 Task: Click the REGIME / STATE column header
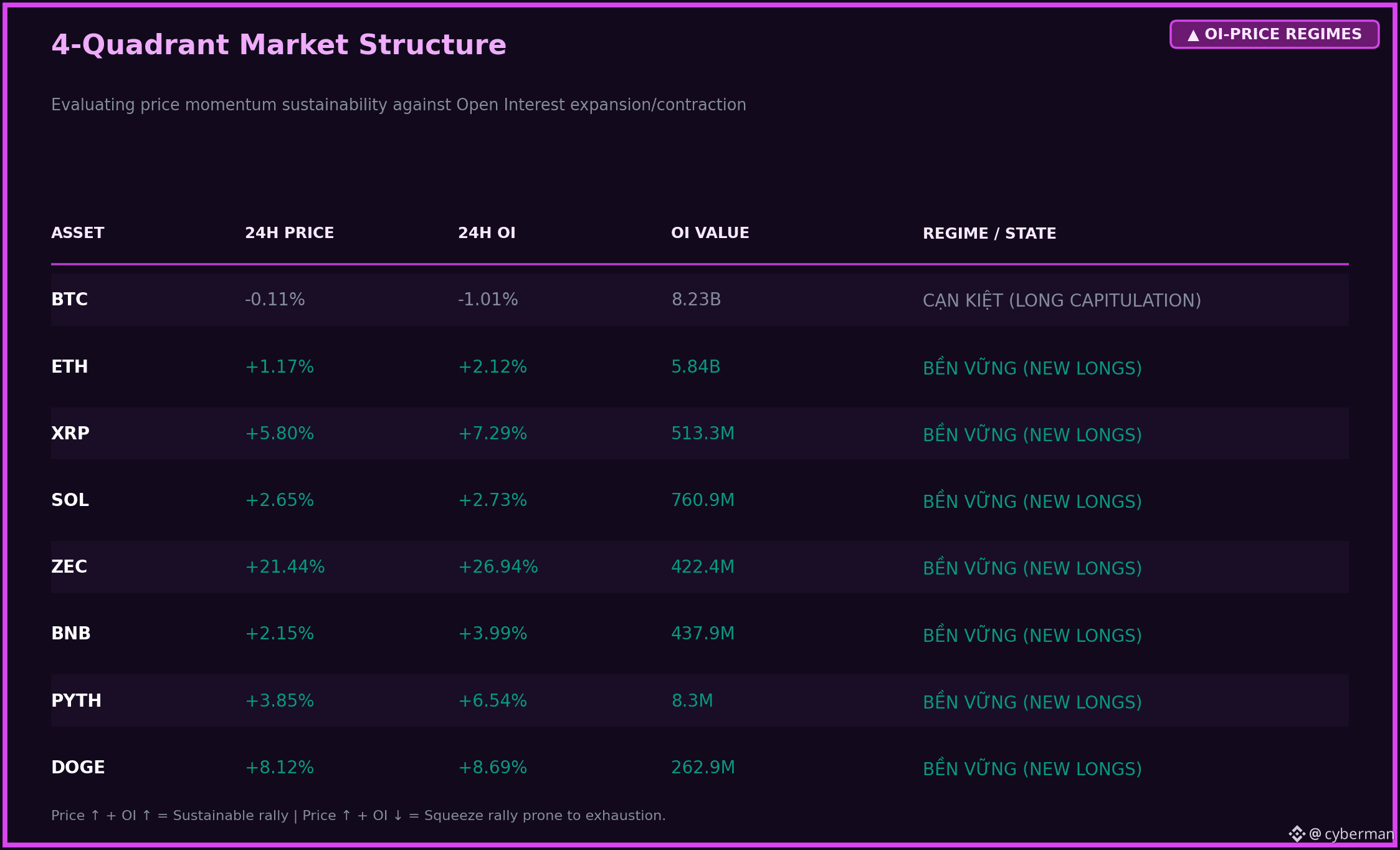click(x=989, y=234)
